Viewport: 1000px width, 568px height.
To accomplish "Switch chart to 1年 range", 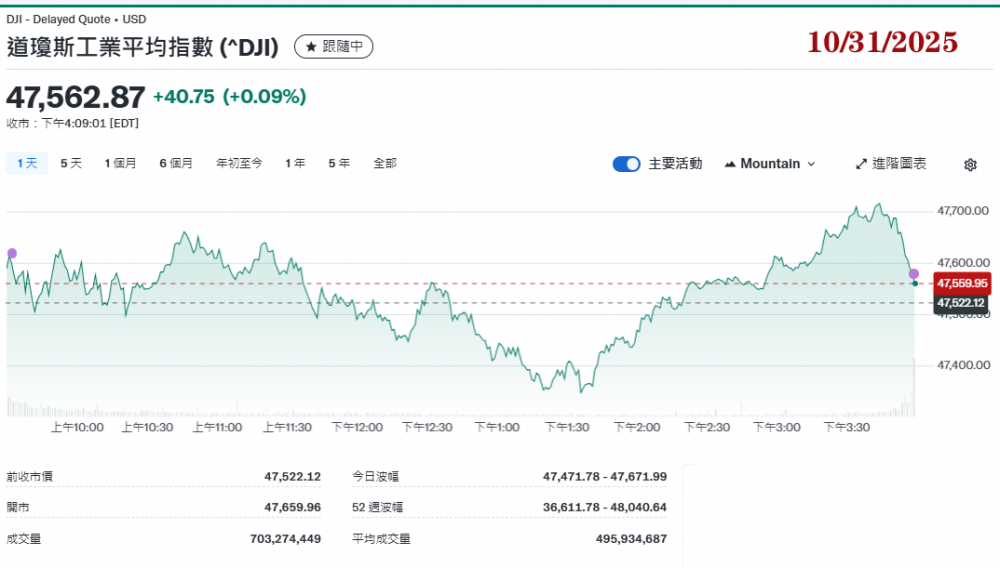I will click(295, 163).
